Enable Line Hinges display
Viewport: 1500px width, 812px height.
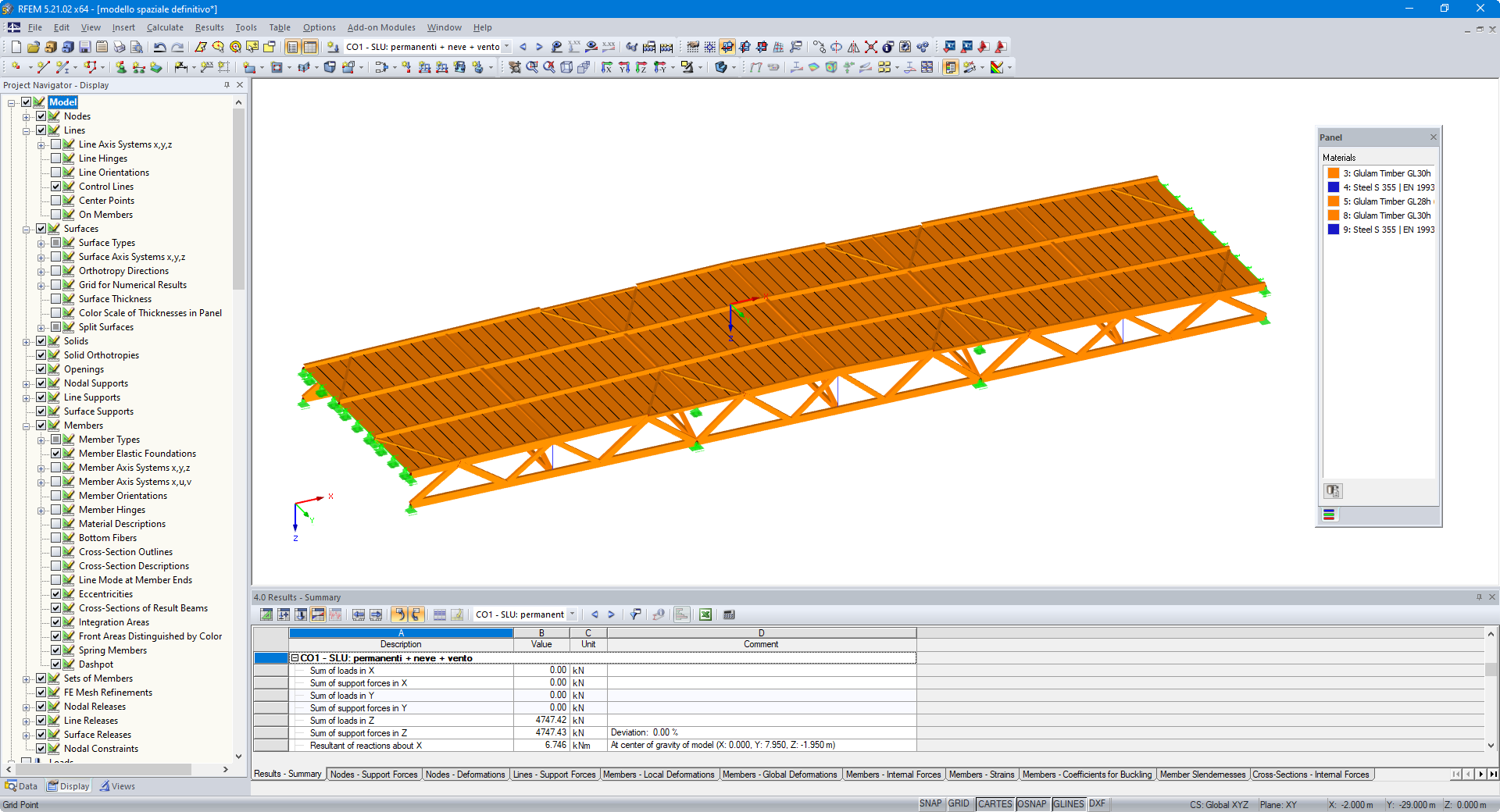[56, 158]
